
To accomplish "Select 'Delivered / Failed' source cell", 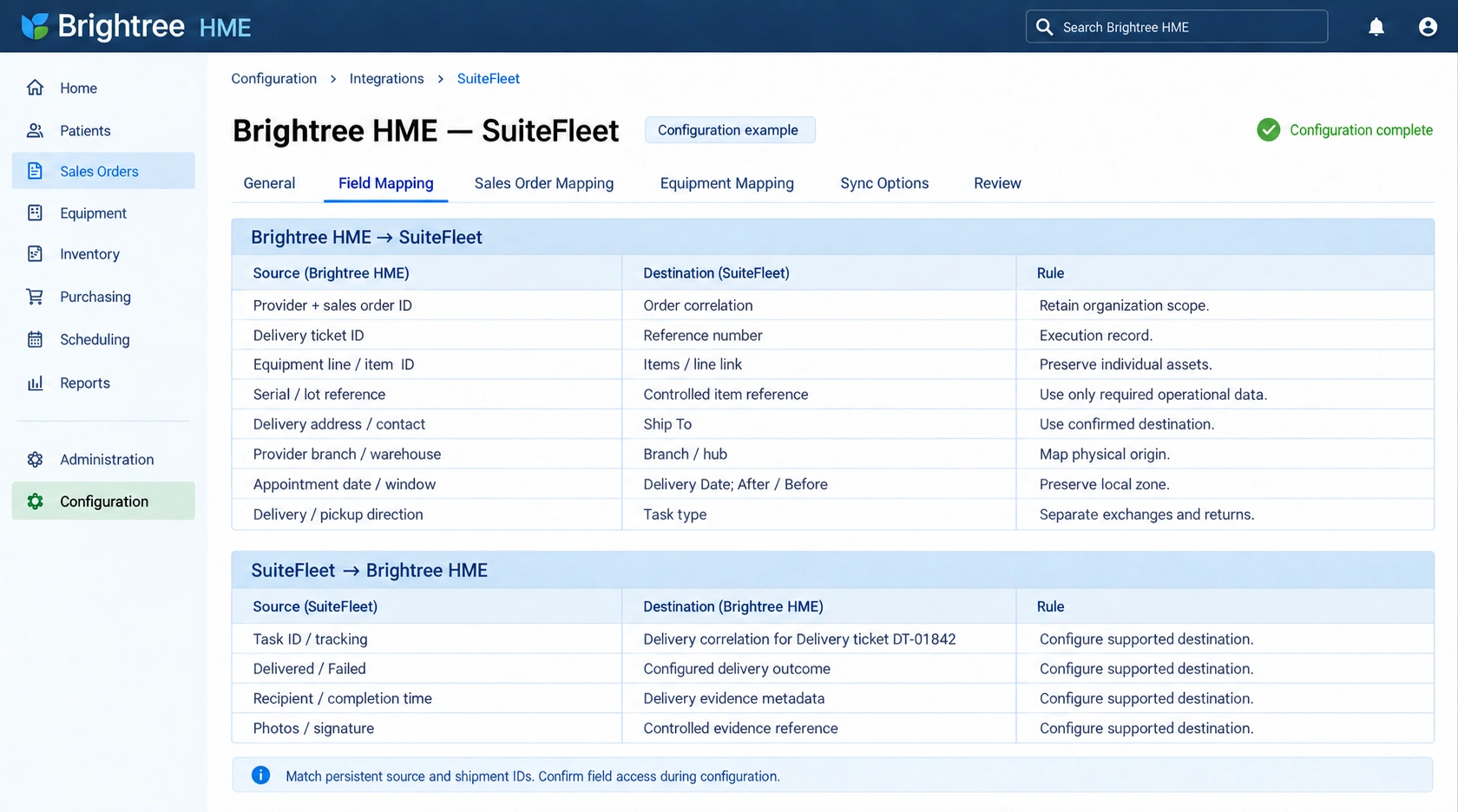I will click(x=427, y=669).
